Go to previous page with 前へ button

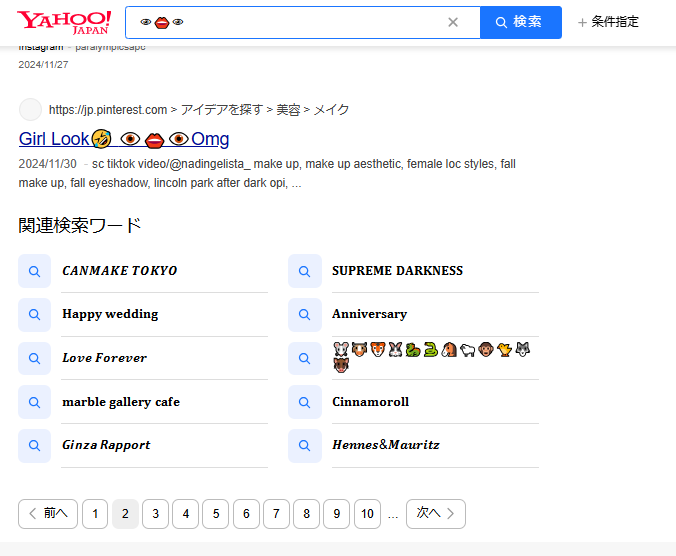(x=48, y=514)
